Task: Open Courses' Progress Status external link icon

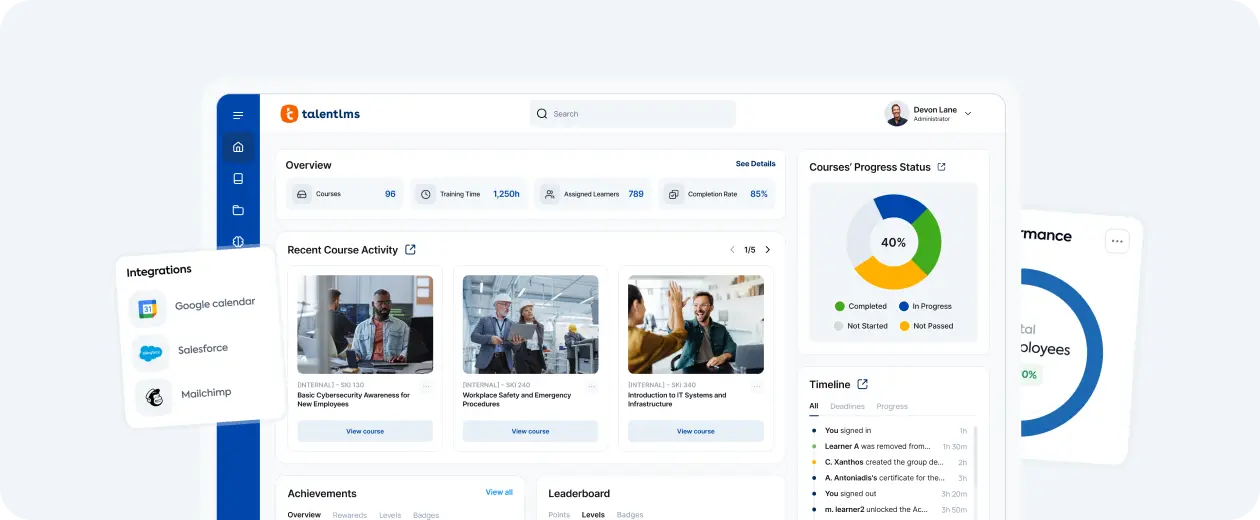Action: click(941, 167)
